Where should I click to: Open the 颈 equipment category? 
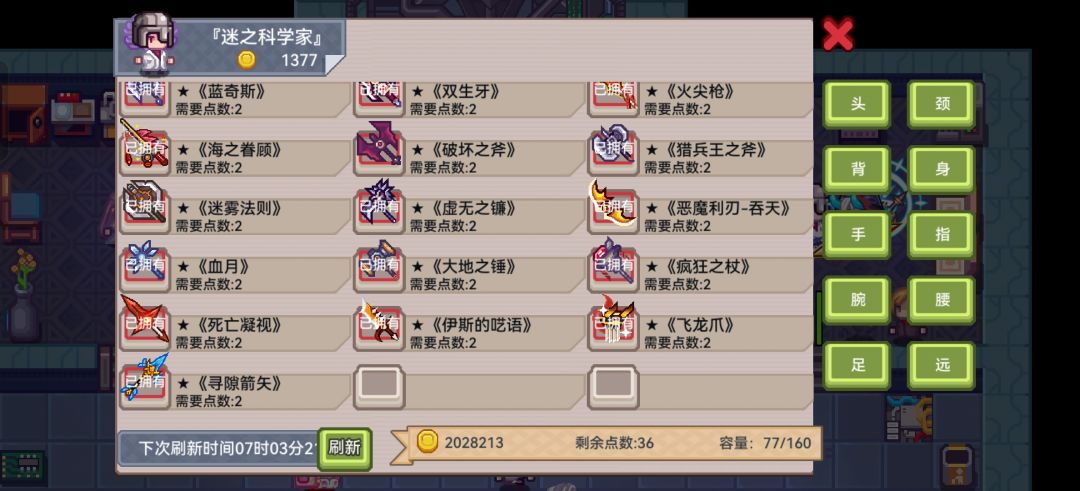tap(942, 105)
